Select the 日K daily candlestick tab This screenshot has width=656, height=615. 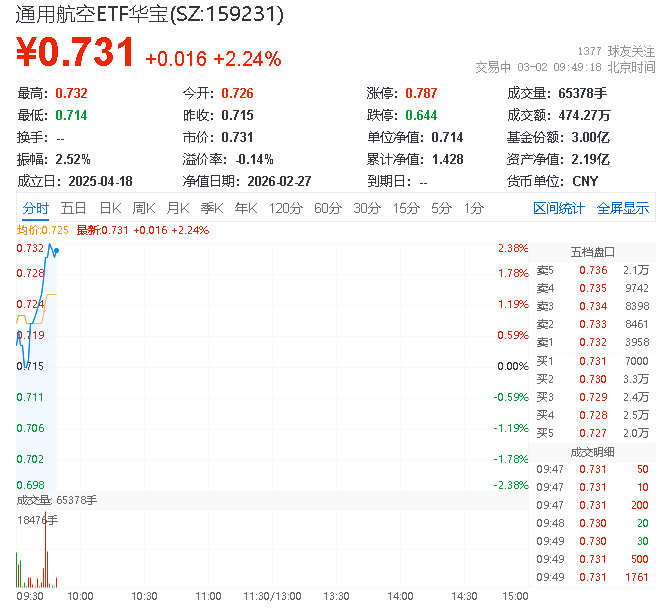[x=110, y=209]
